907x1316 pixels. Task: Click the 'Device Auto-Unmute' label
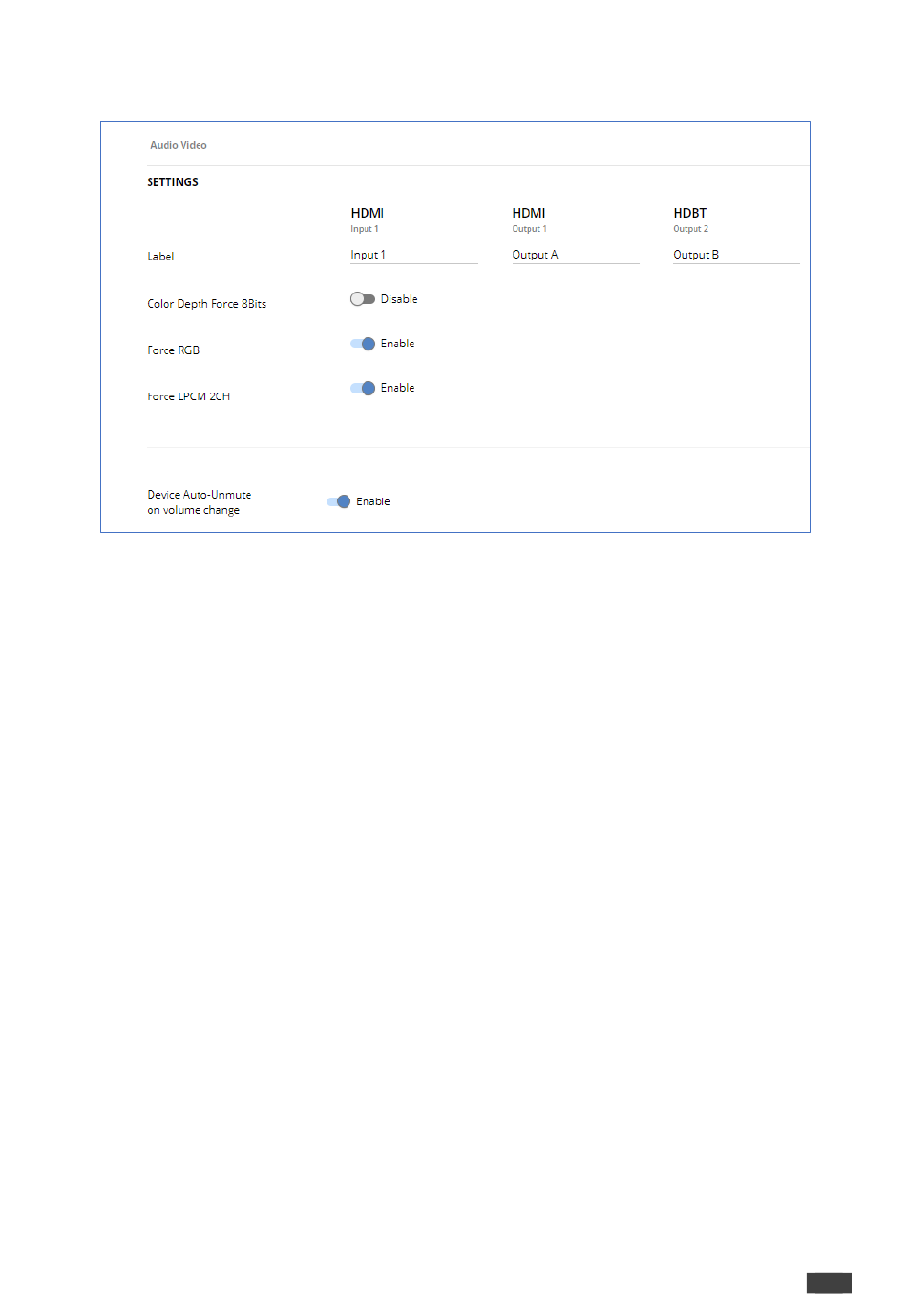(200, 495)
